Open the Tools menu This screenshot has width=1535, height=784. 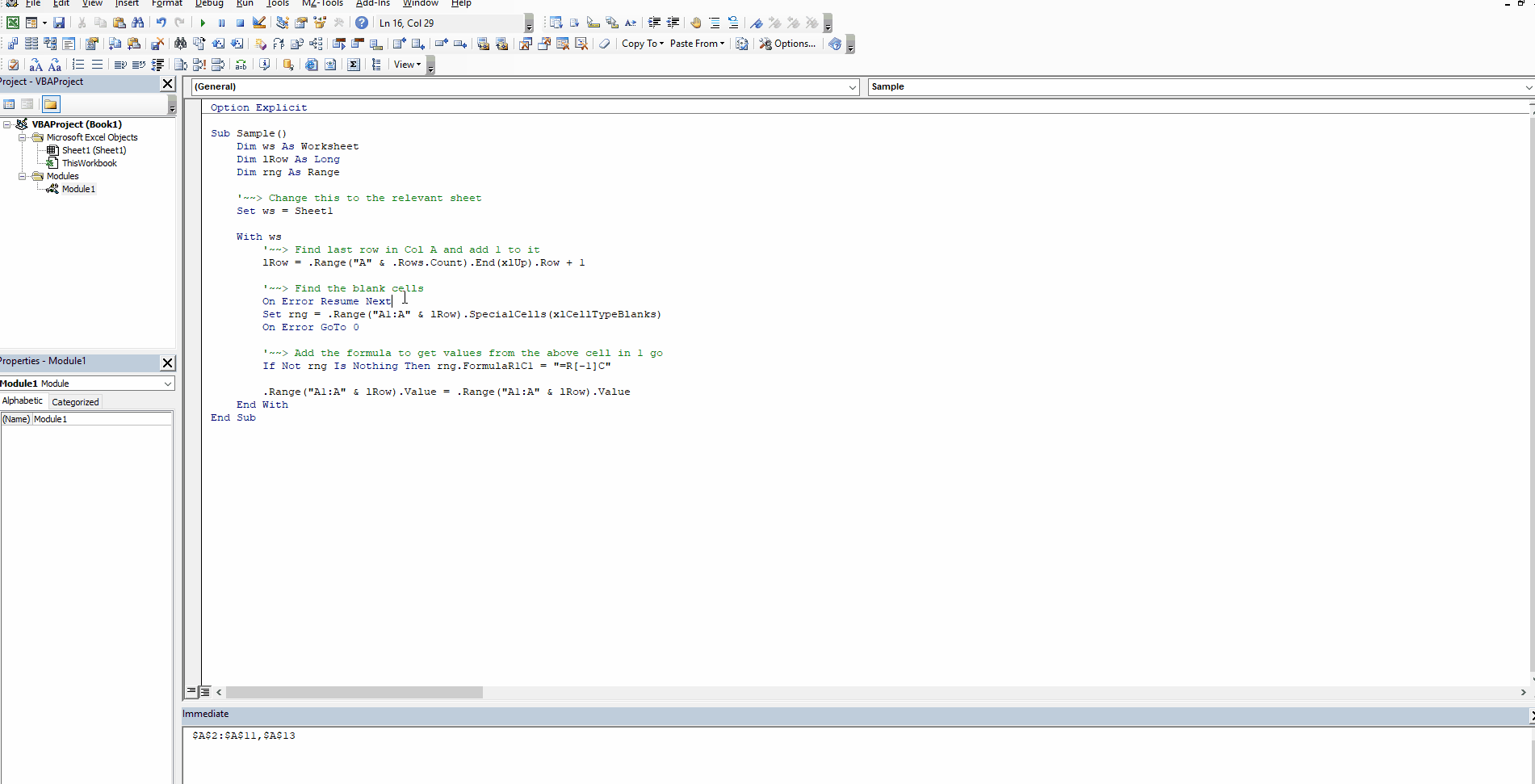278,3
